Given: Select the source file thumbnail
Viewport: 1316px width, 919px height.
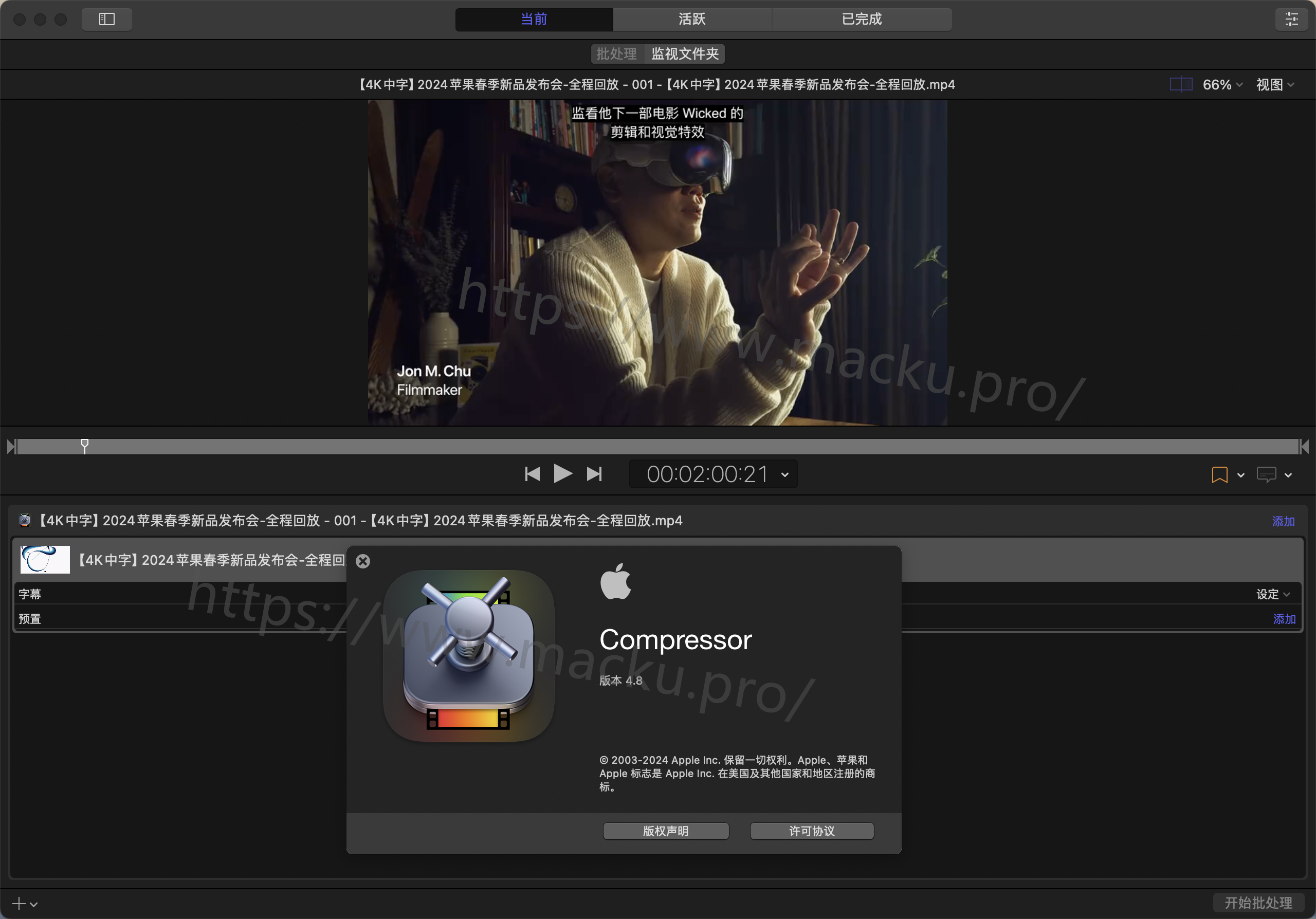Looking at the screenshot, I should [x=45, y=559].
